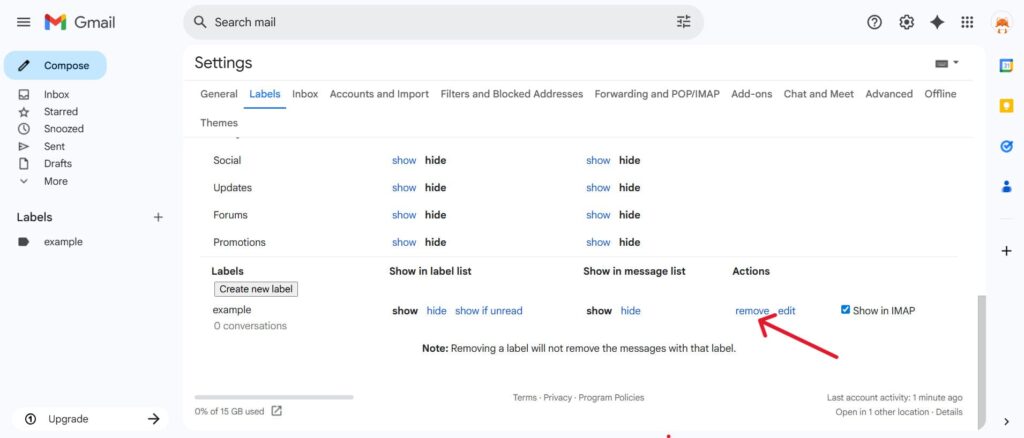
Task: Click the search options filter icon
Action: point(683,22)
